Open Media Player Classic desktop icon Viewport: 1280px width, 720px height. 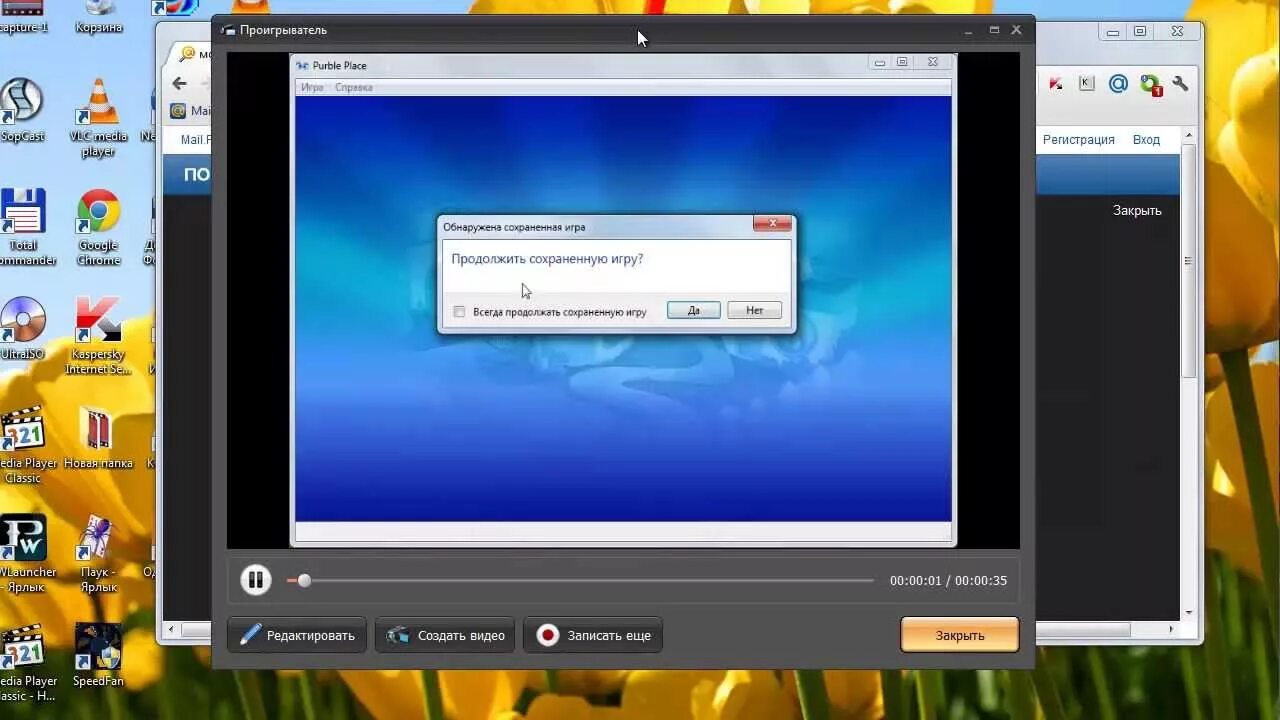pyautogui.click(x=24, y=445)
